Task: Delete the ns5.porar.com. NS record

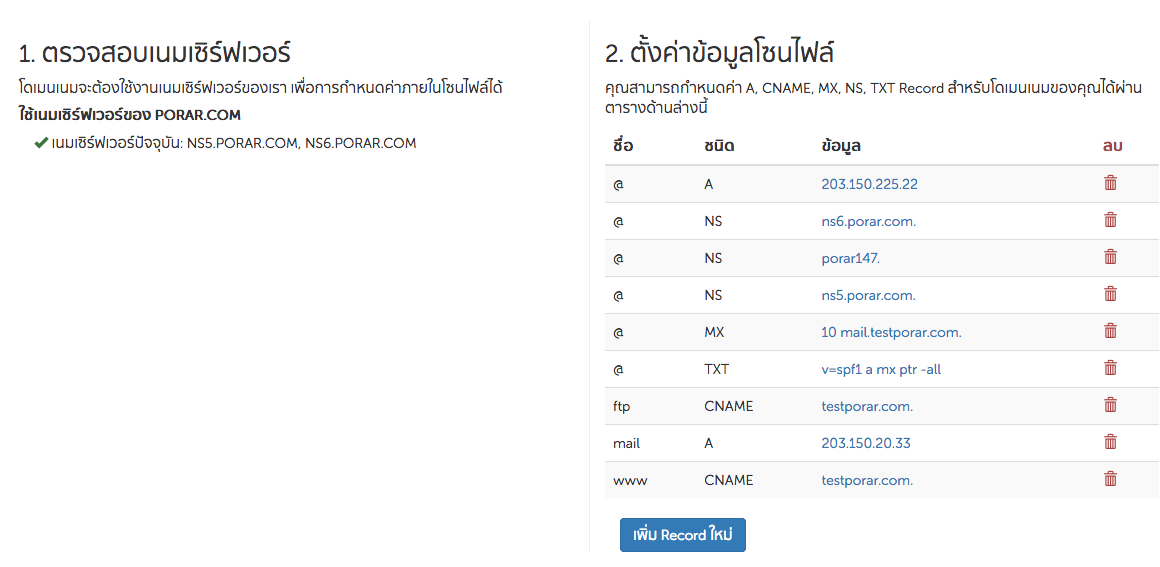Action: click(1110, 294)
